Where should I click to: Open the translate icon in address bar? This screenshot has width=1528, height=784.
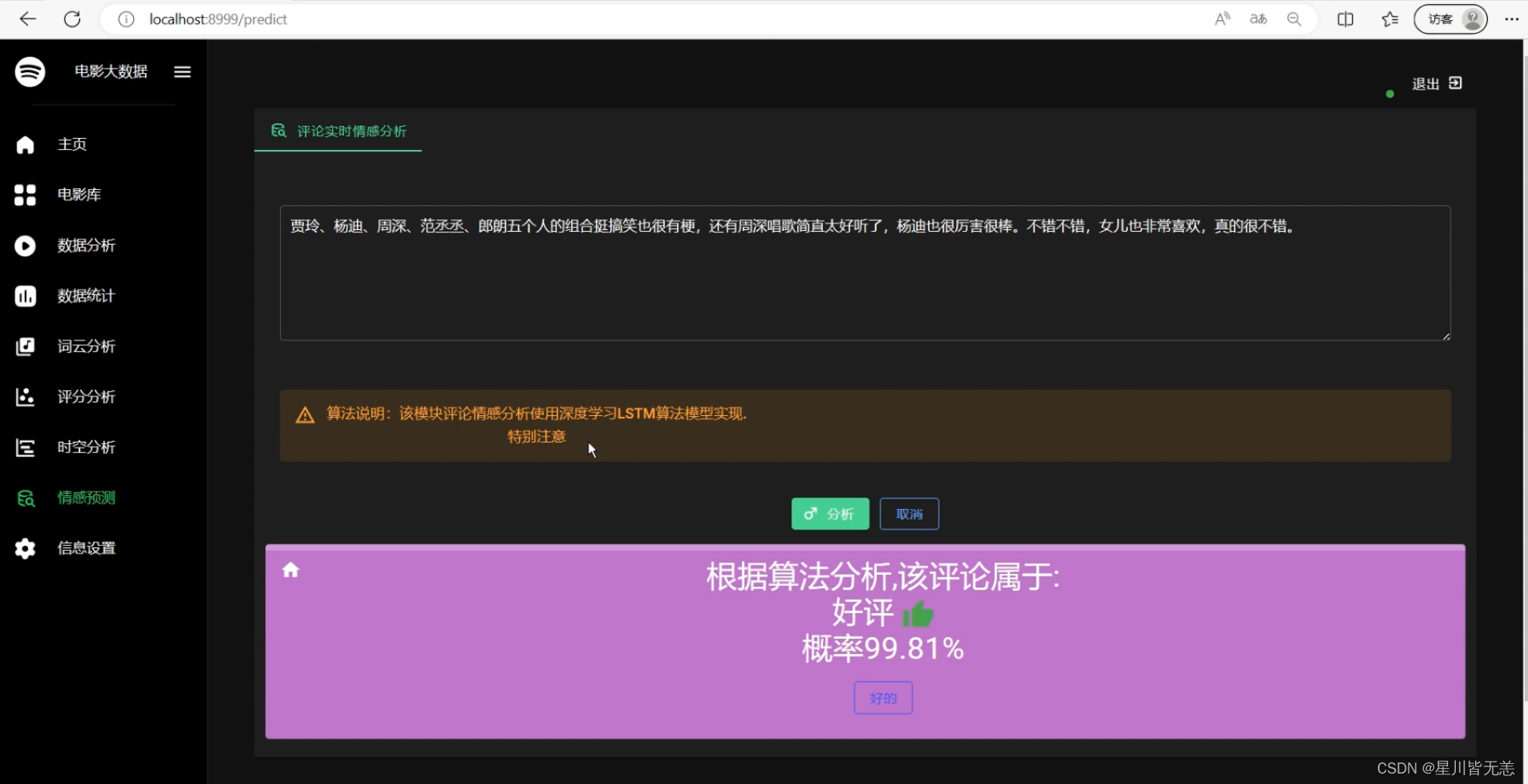pos(1258,19)
